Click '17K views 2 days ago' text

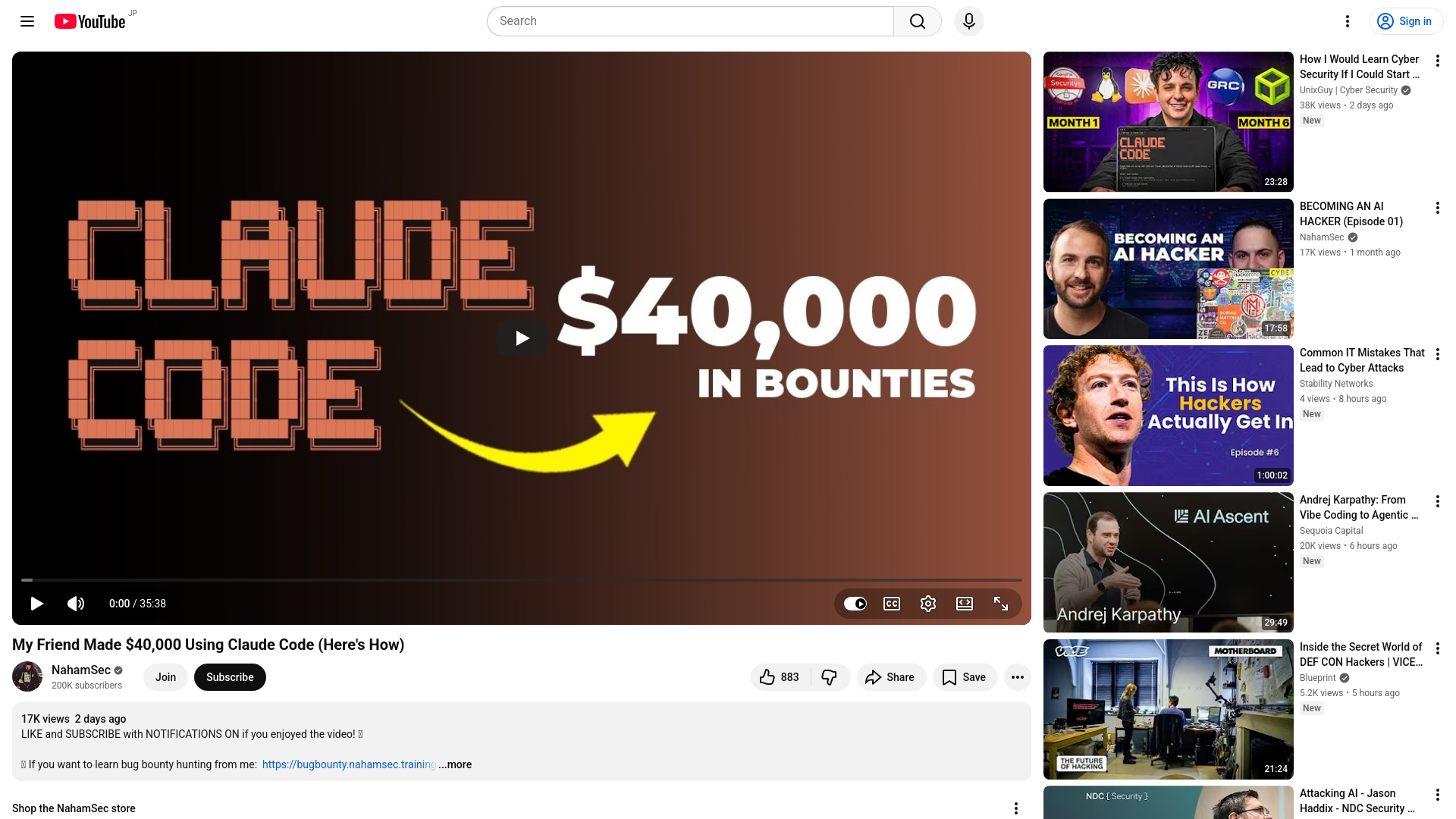[x=74, y=719]
